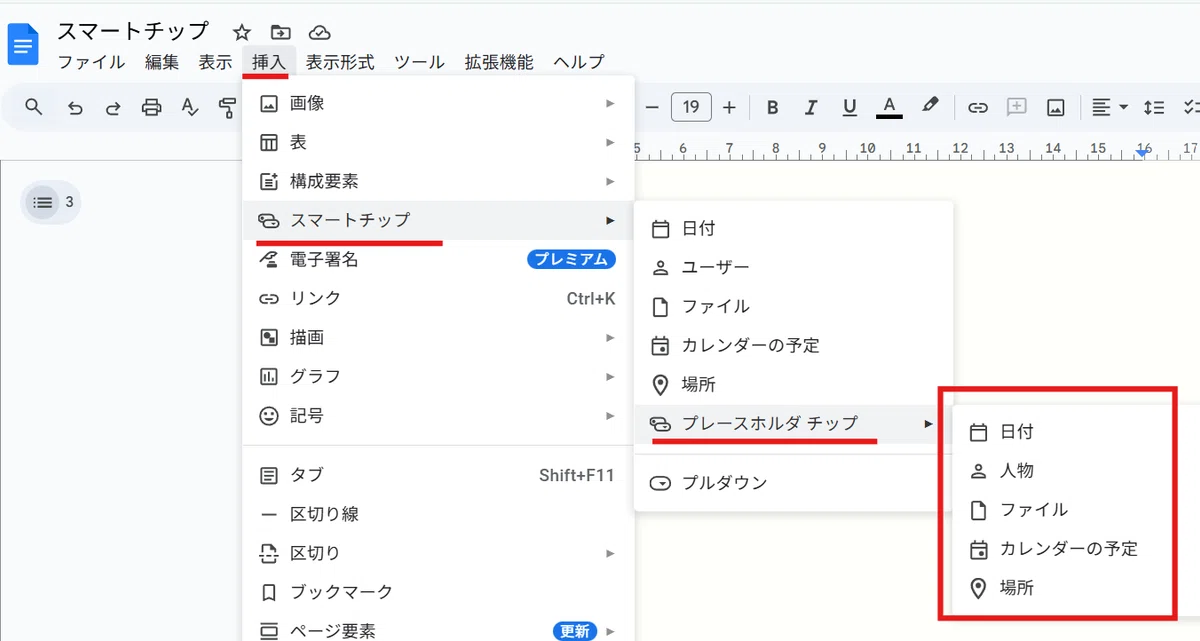This screenshot has width=1200, height=641.
Task: Expand the 描画 submenu
Action: point(438,338)
